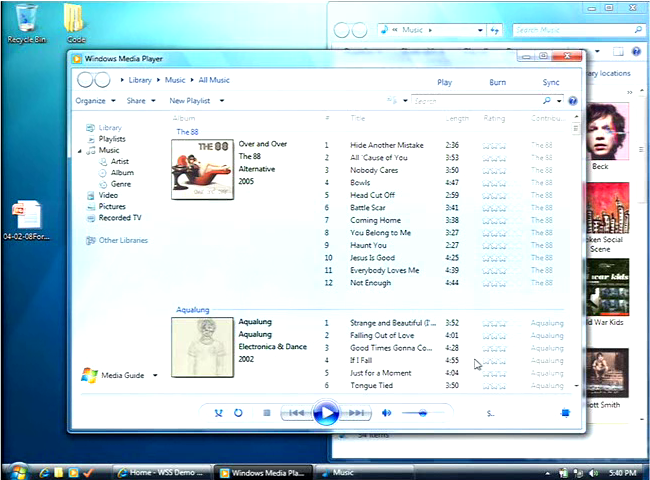650x480 pixels.
Task: Sort by the Length column header
Action: [457, 119]
